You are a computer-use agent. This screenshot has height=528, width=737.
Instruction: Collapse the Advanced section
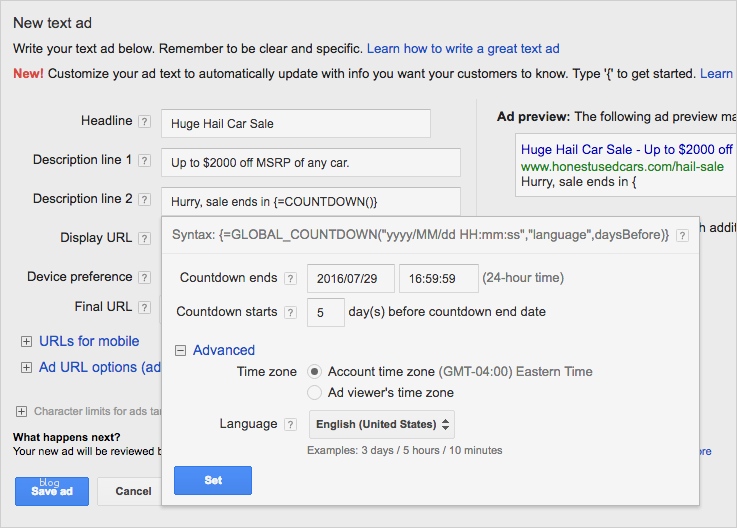[181, 350]
